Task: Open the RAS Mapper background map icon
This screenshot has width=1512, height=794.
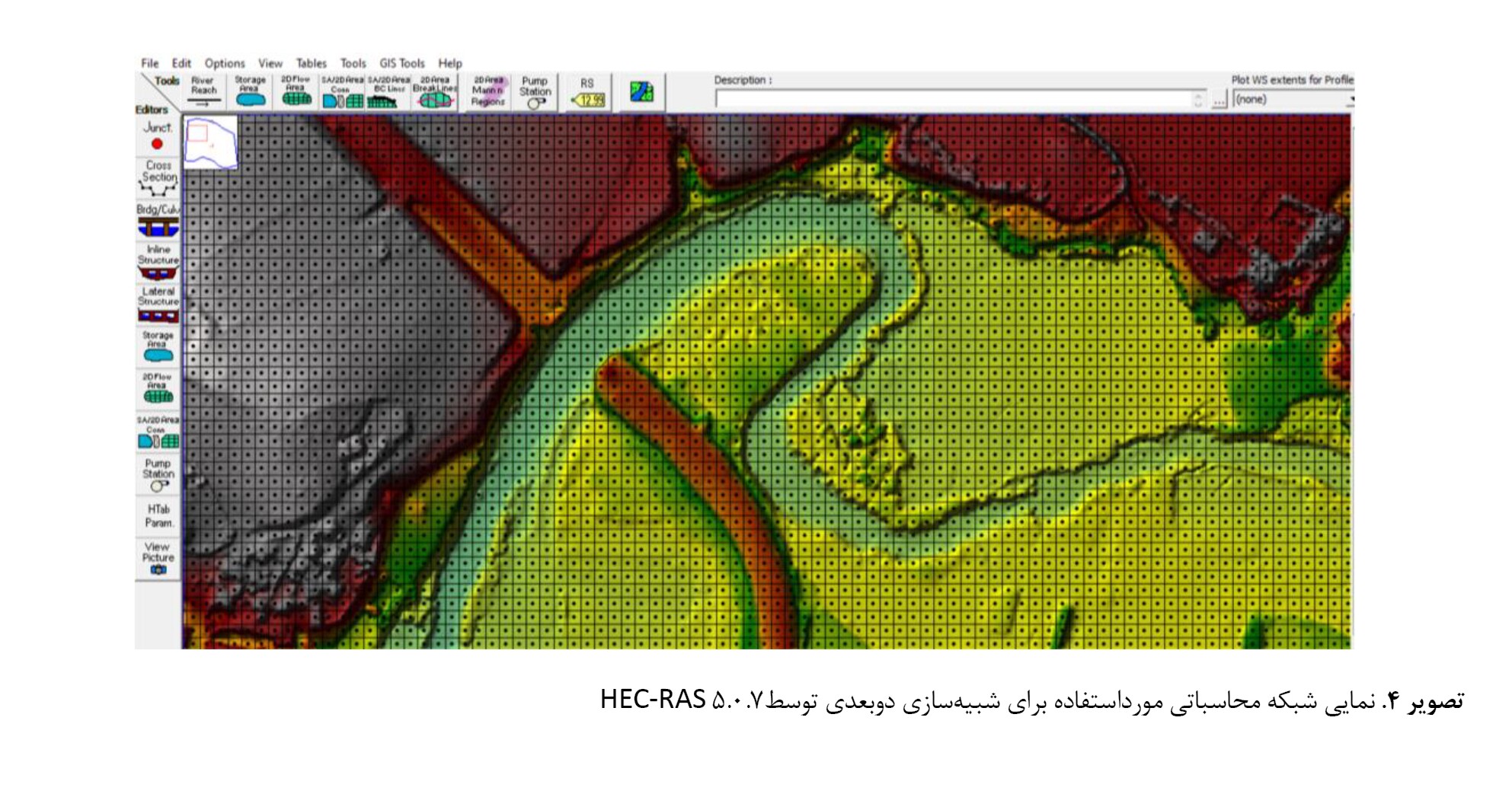Action: [x=641, y=92]
